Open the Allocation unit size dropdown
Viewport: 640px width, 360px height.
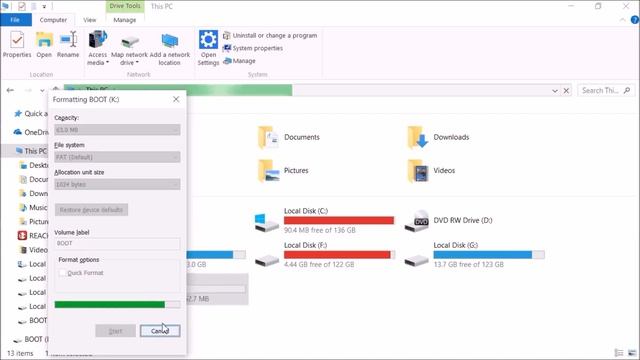117,184
